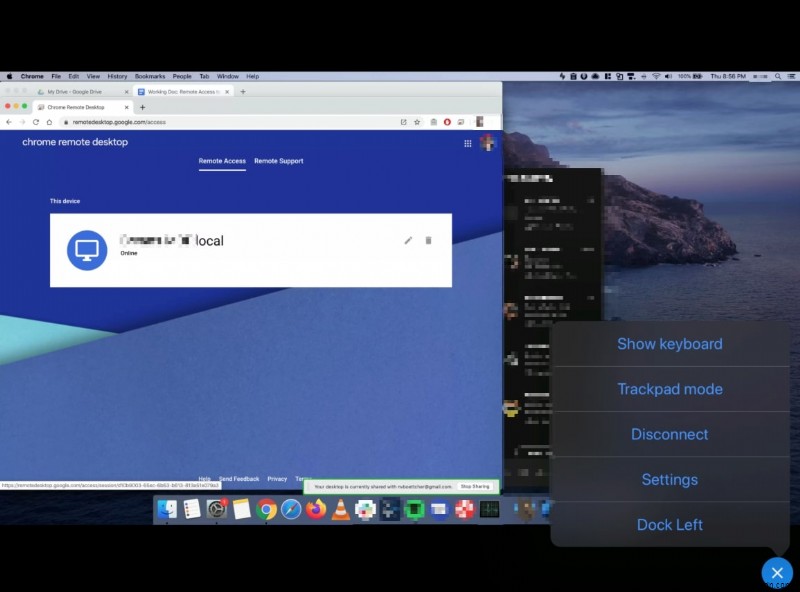Viewport: 800px width, 592px height.
Task: Click the computer monitor icon on the device card
Action: pos(86,250)
